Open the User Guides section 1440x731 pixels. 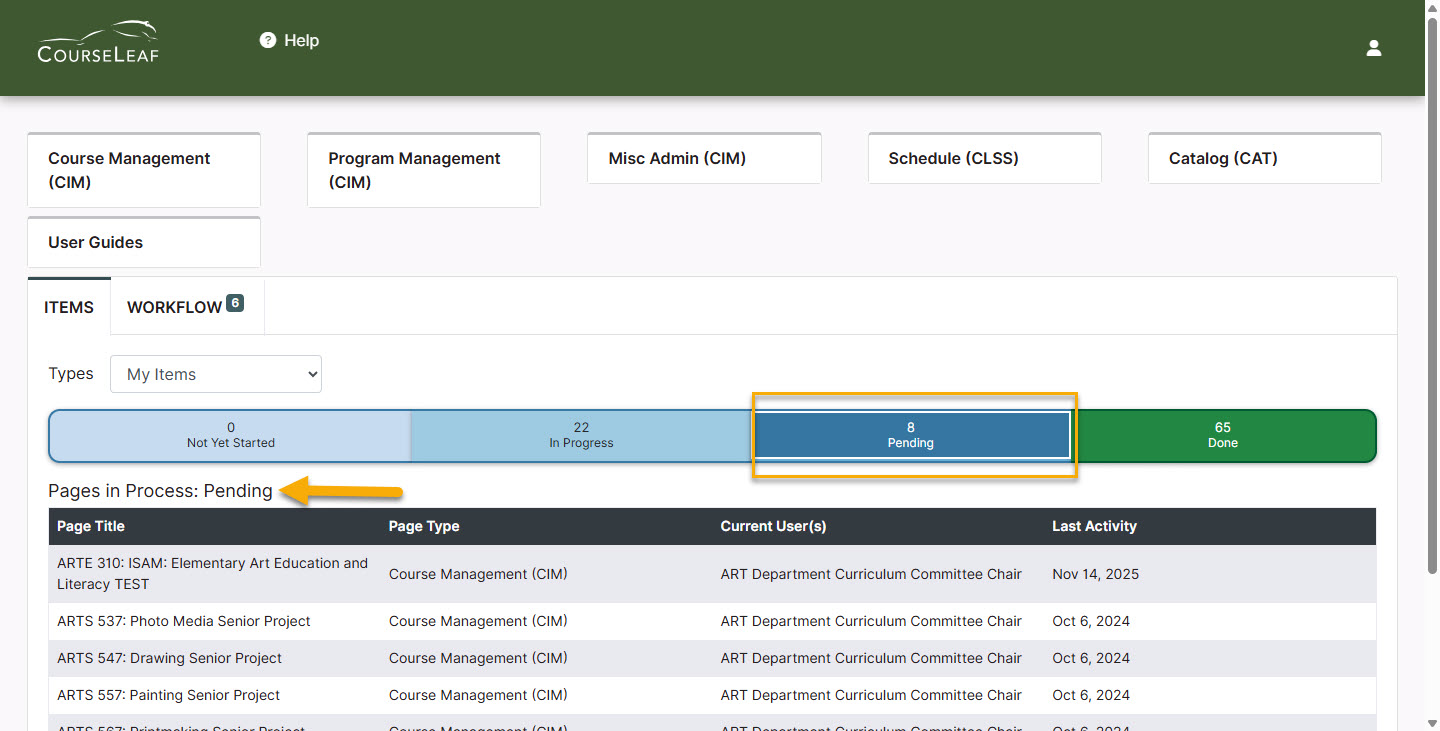coord(143,241)
